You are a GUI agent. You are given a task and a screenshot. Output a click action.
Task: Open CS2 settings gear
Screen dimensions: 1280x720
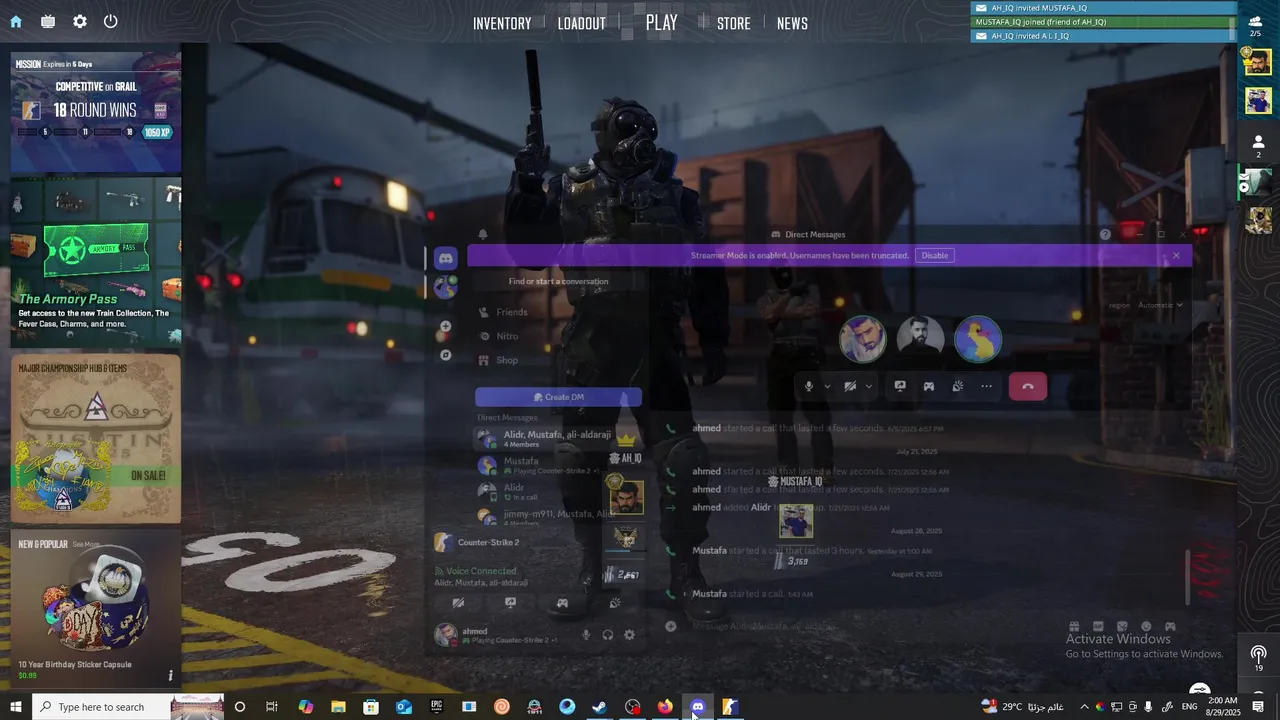click(80, 21)
